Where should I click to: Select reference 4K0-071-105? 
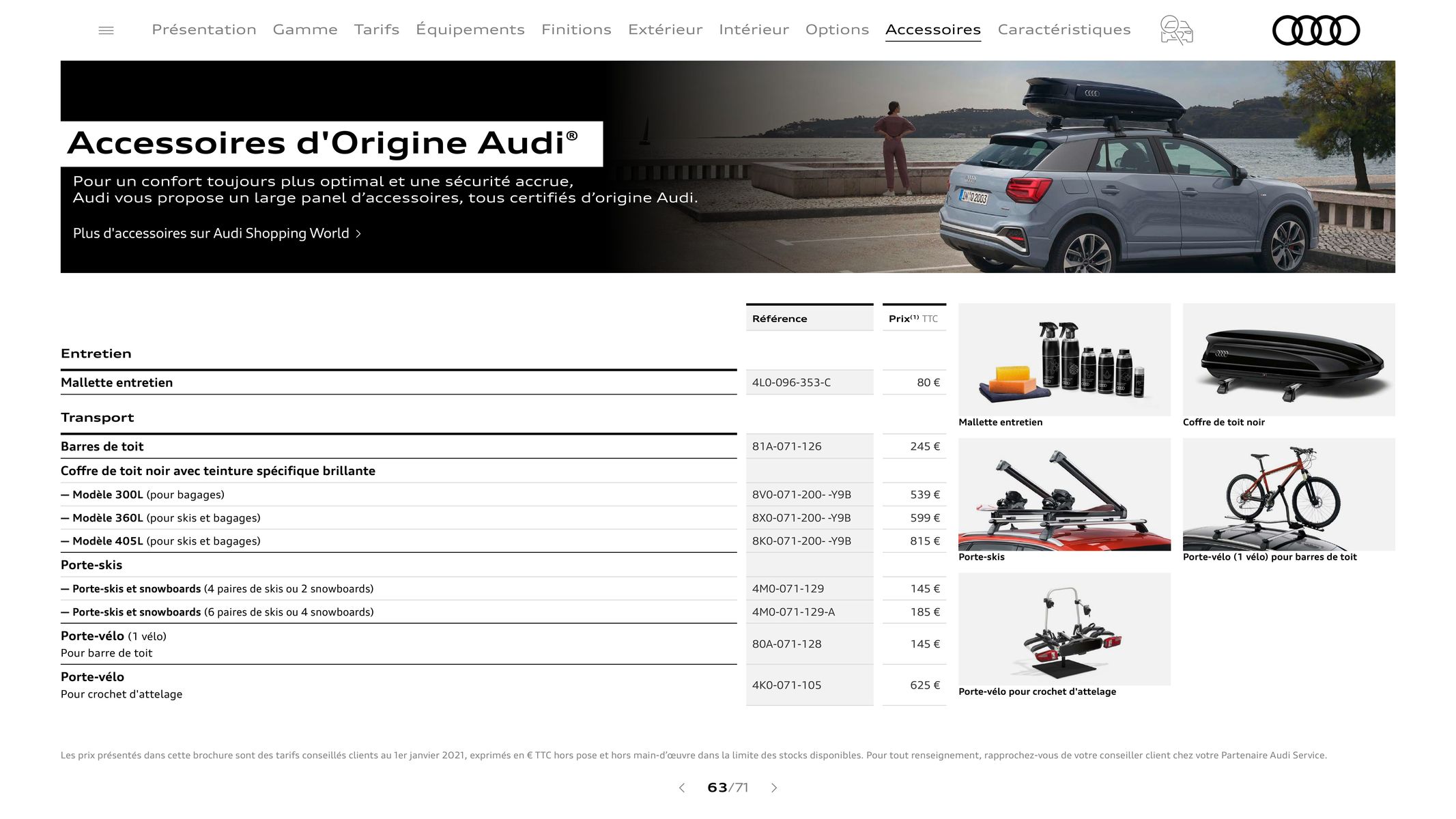click(787, 685)
